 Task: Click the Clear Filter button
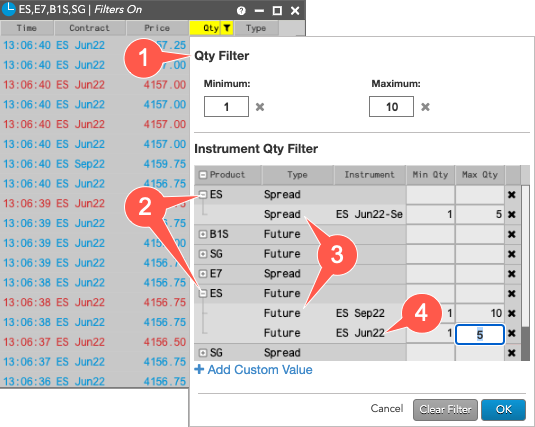(x=445, y=409)
